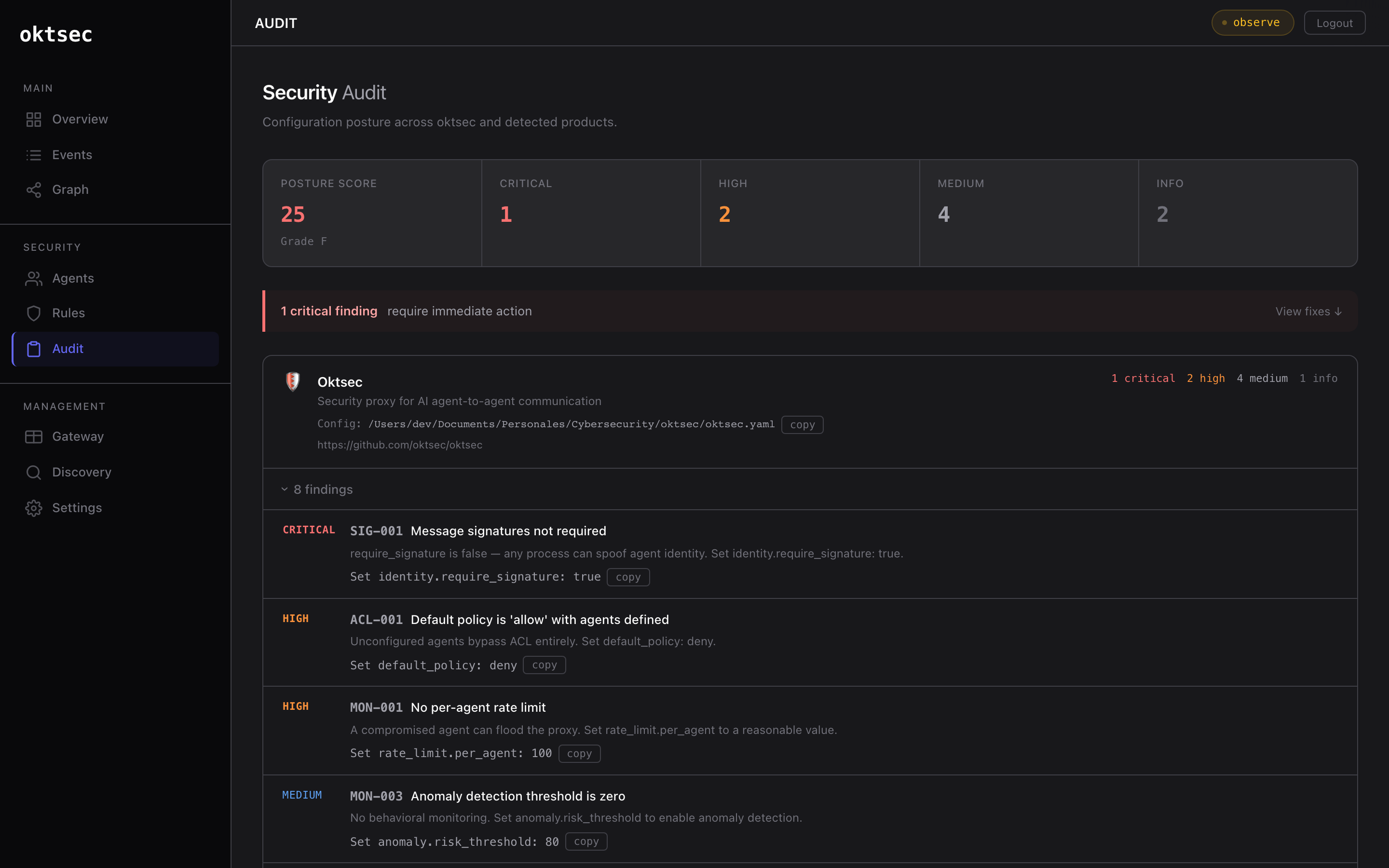Screen dimensions: 1389x868
Task: Select the AUDIT tab in header
Action: 276,23
